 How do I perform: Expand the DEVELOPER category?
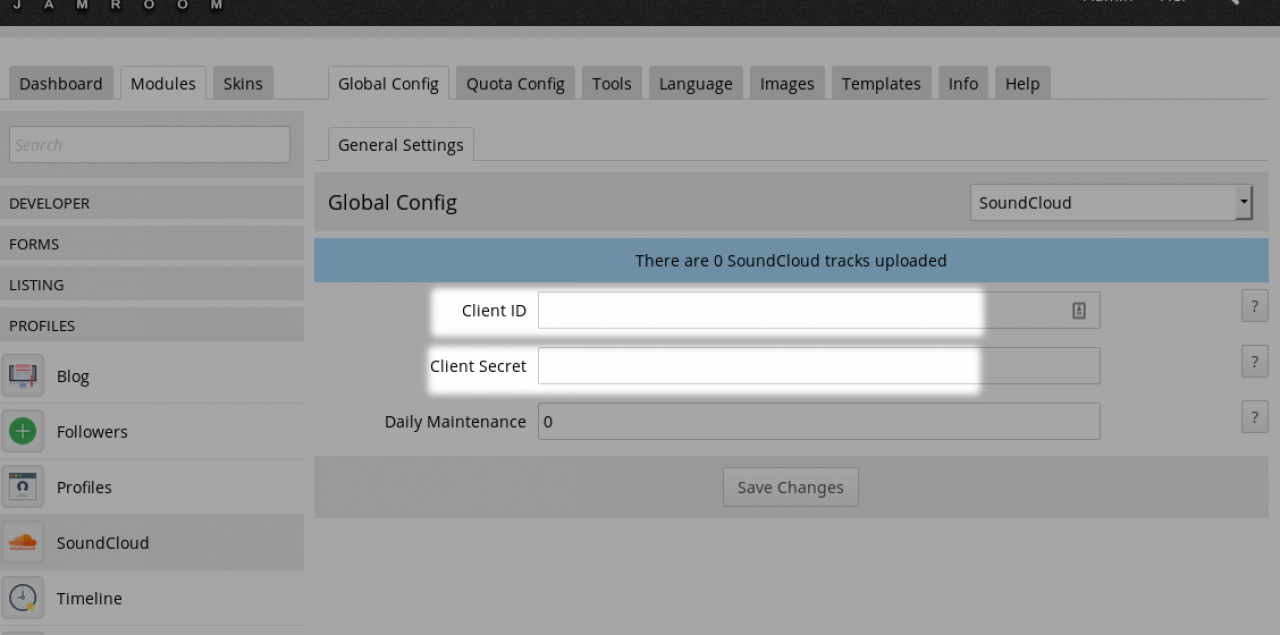point(152,203)
